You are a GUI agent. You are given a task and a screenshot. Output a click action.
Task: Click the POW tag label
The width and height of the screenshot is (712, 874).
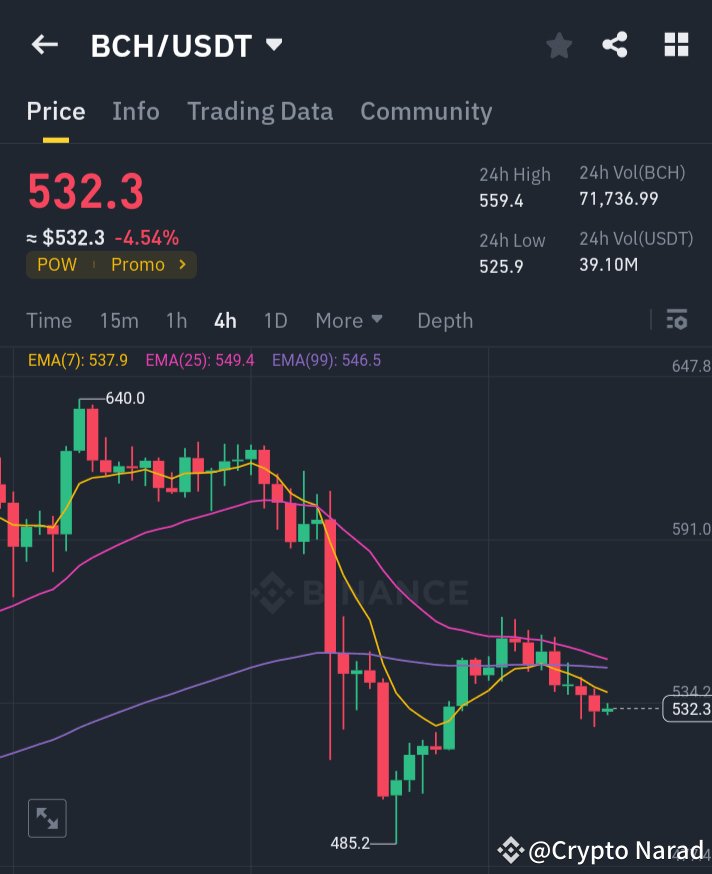pos(56,265)
